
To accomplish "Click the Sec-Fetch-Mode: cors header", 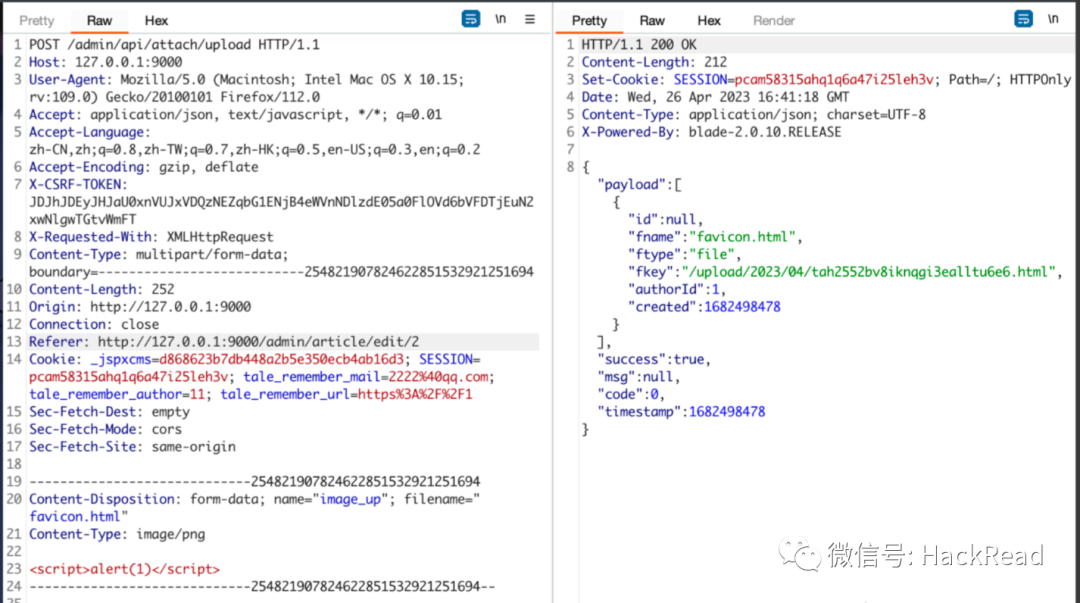I will [x=105, y=429].
